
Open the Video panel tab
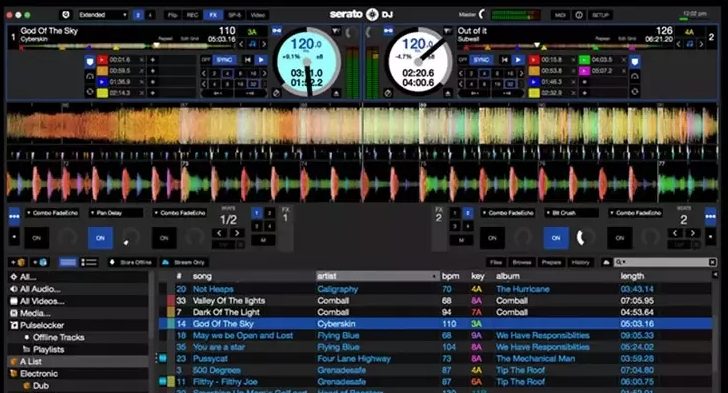(258, 15)
